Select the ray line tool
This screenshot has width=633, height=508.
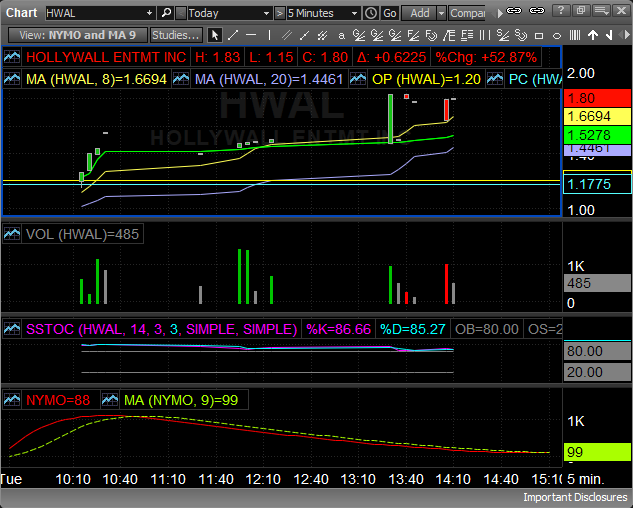pyautogui.click(x=305, y=36)
